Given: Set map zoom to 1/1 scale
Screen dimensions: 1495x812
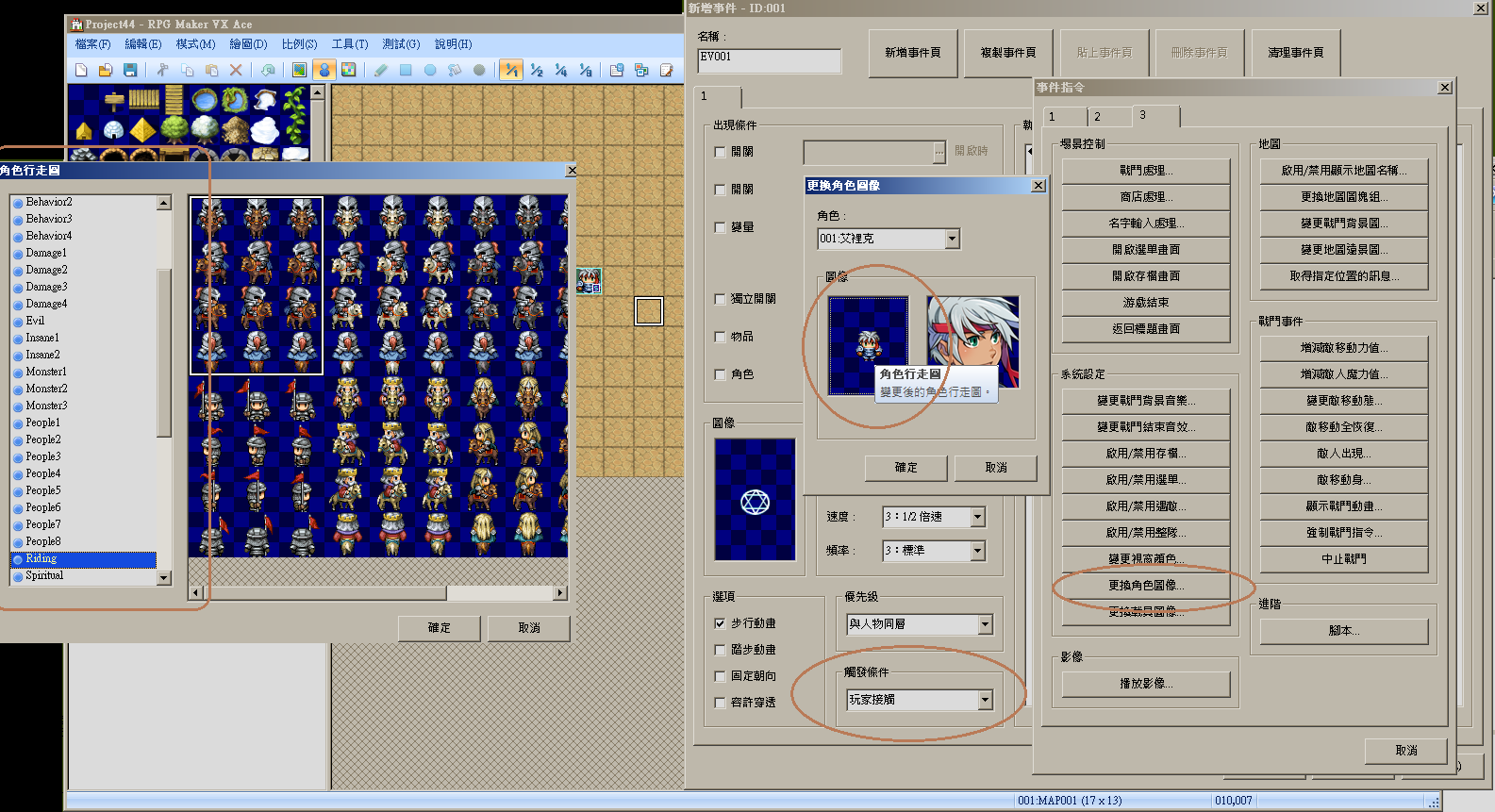Looking at the screenshot, I should point(511,70).
